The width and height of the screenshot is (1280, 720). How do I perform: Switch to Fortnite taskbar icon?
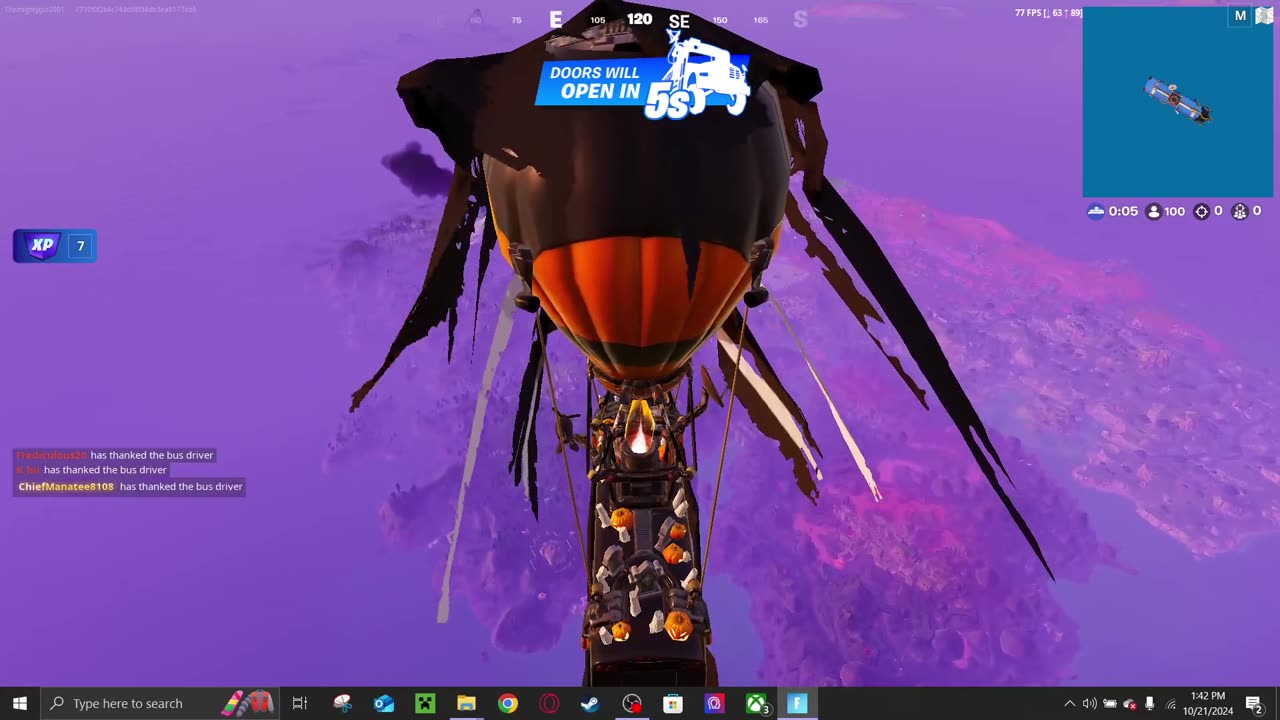[797, 703]
